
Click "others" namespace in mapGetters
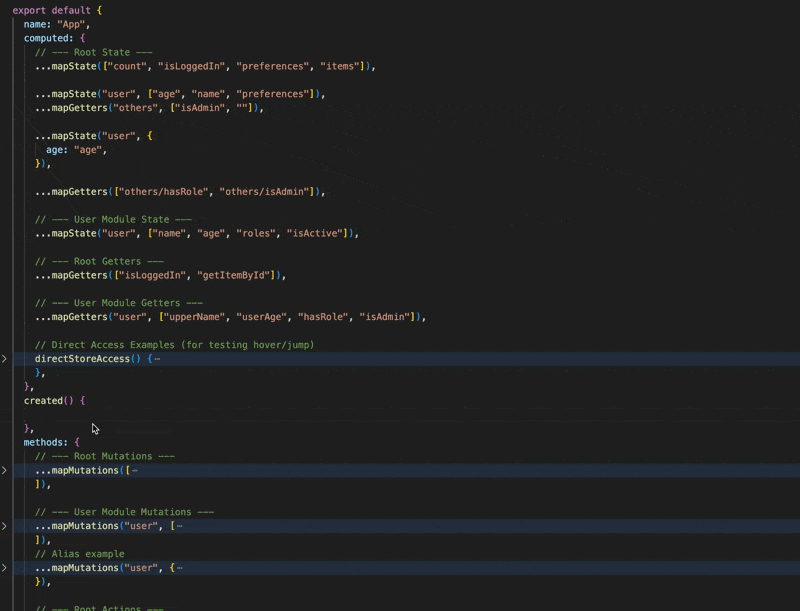click(136, 108)
